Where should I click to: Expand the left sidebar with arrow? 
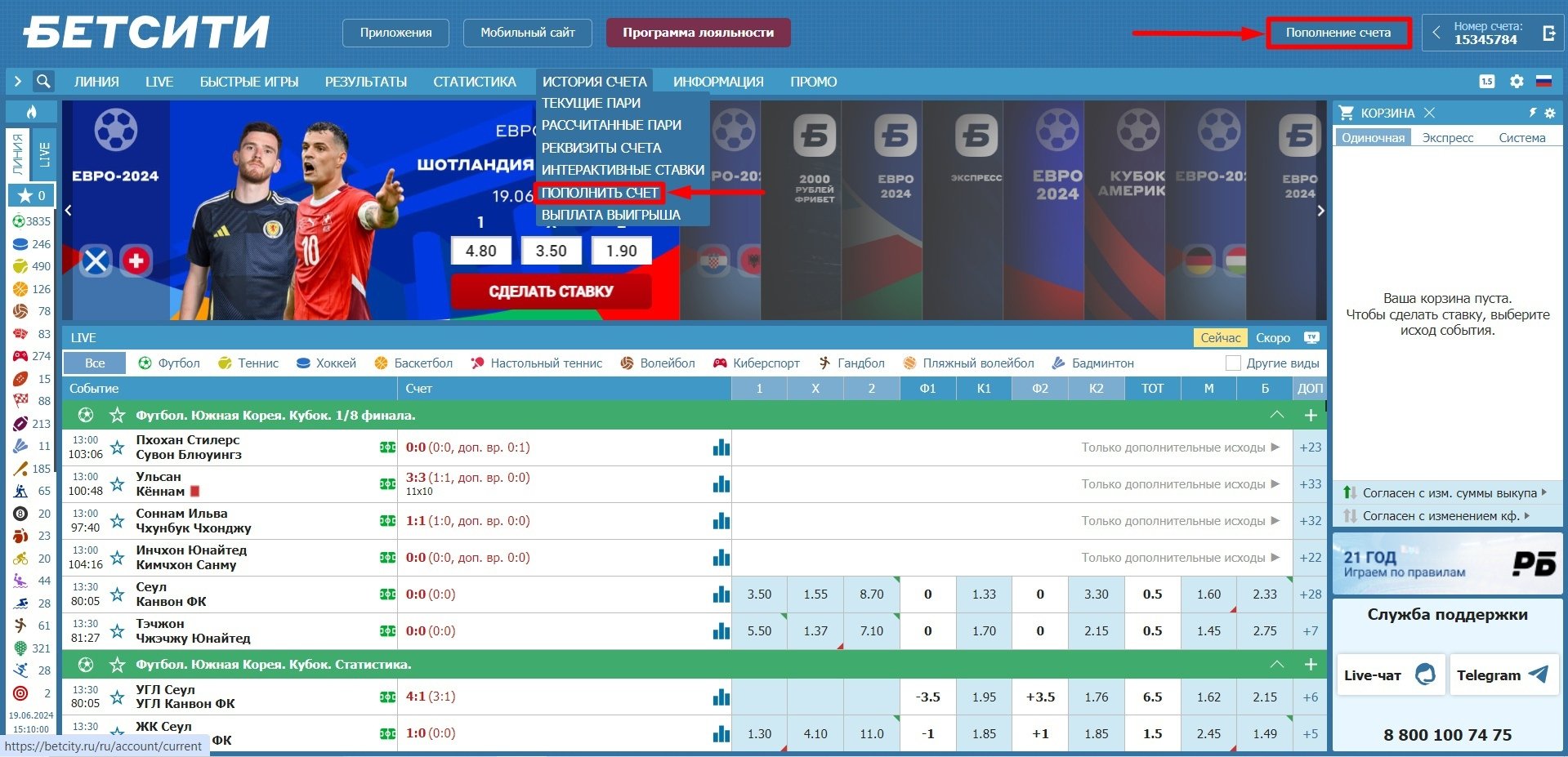17,82
